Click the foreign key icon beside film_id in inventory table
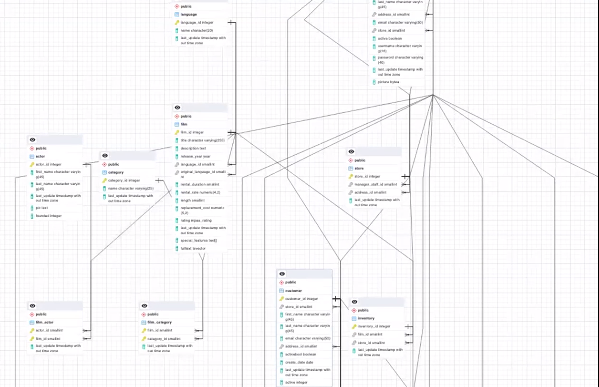 point(354,335)
